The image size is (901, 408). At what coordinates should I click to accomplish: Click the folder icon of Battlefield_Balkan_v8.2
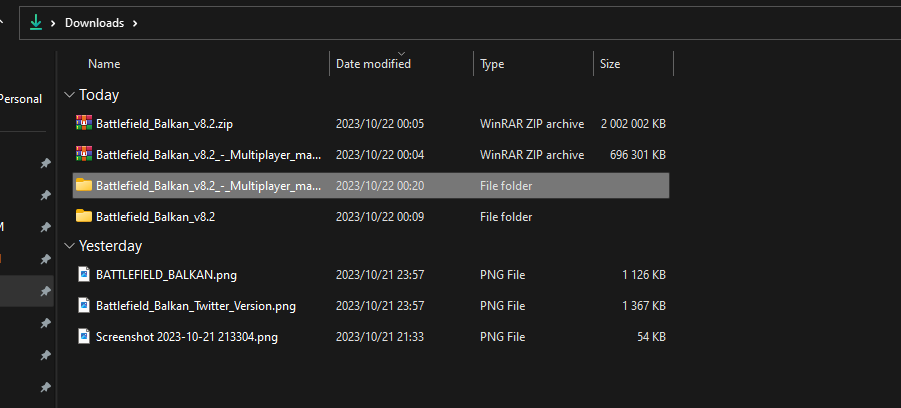click(x=84, y=216)
